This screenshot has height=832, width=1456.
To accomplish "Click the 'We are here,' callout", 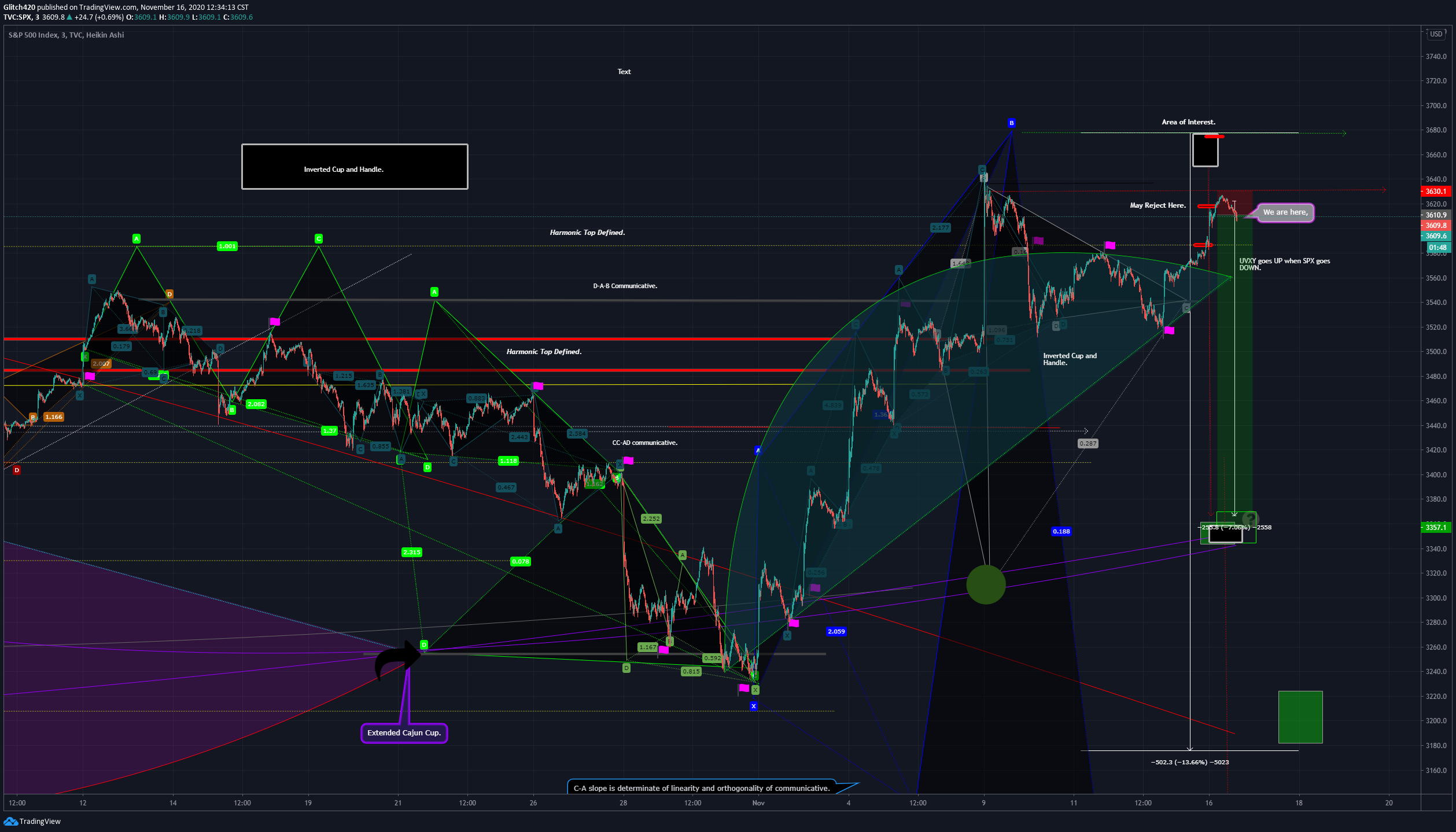I will tap(1285, 212).
